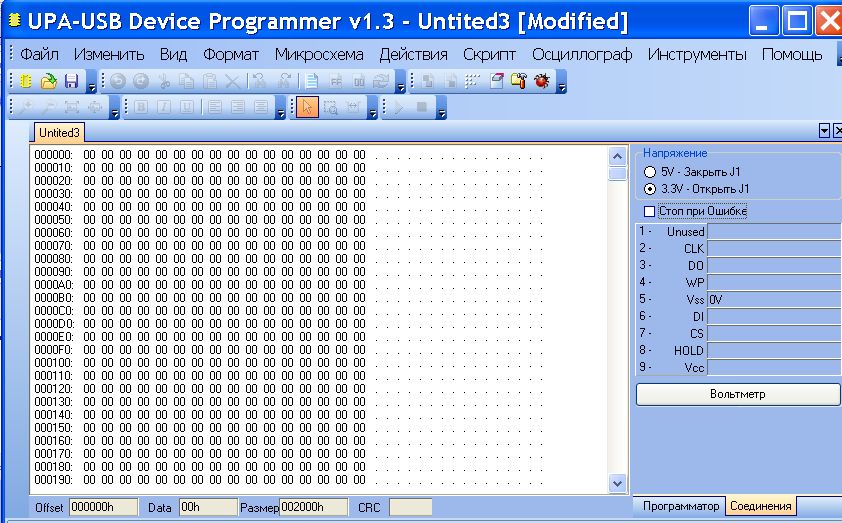
Task: Click the Vss pin value field showing 0V
Action: click(774, 300)
